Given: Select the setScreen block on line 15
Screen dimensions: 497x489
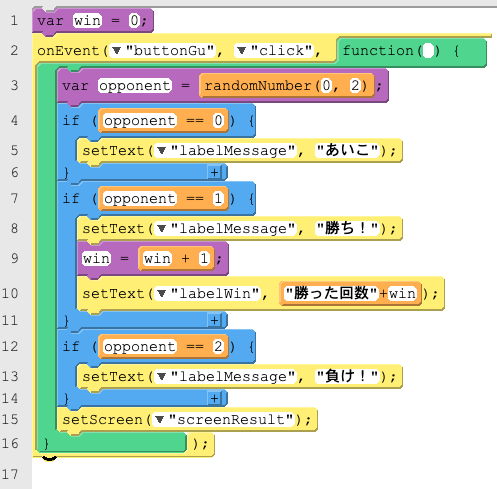Looking at the screenshot, I should pyautogui.click(x=187, y=419).
